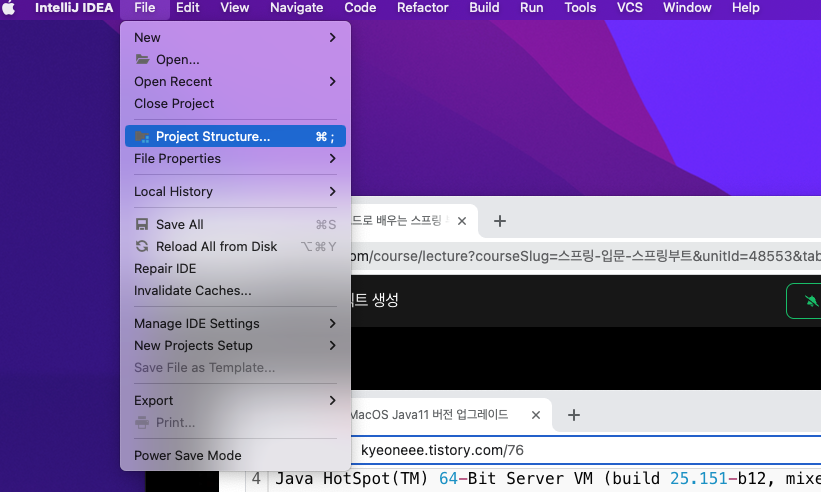Viewport: 821px width, 492px height.
Task: Click the courseSlug URL address bar
Action: click(x=585, y=256)
